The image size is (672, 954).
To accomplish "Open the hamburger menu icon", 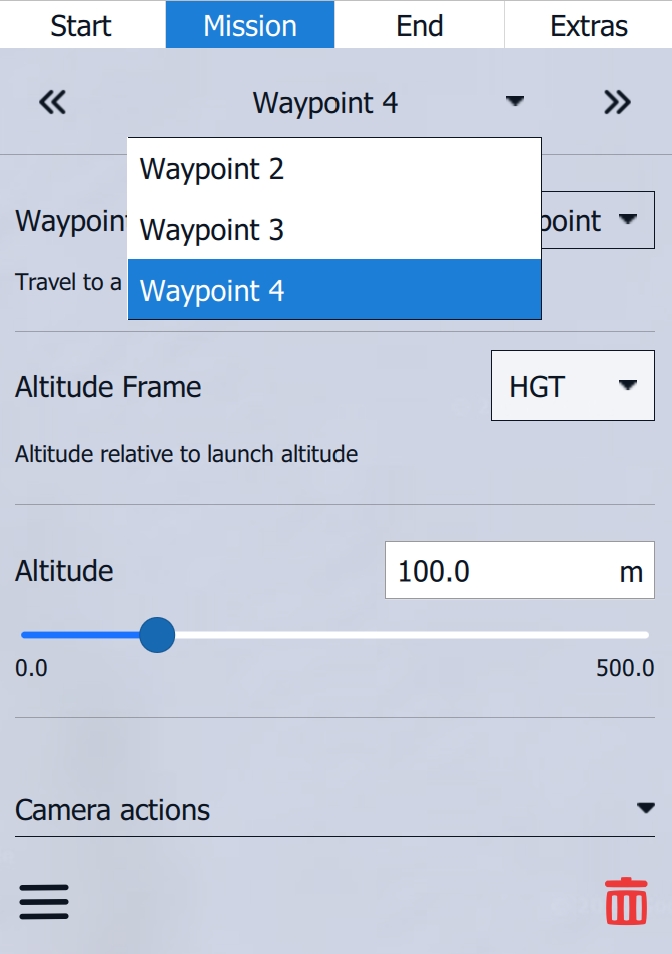I will 44,901.
